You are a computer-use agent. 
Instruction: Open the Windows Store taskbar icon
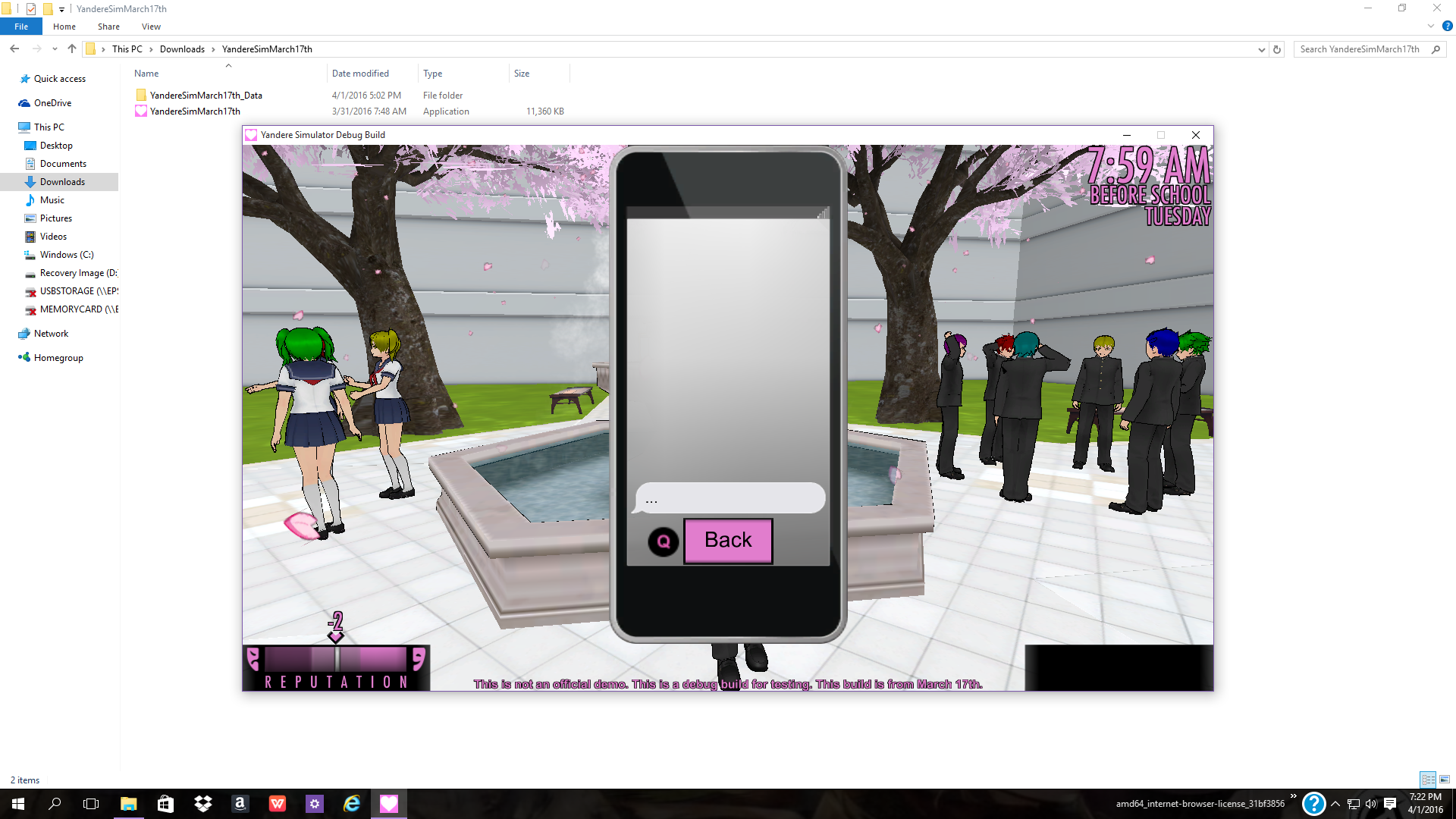point(165,804)
